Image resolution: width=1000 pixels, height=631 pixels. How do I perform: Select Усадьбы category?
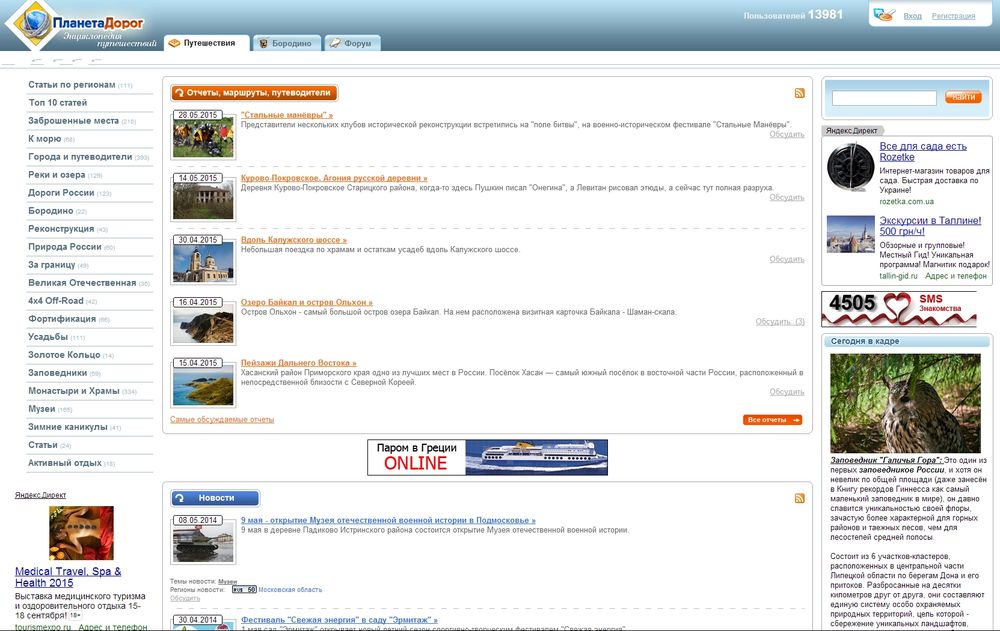[48, 336]
